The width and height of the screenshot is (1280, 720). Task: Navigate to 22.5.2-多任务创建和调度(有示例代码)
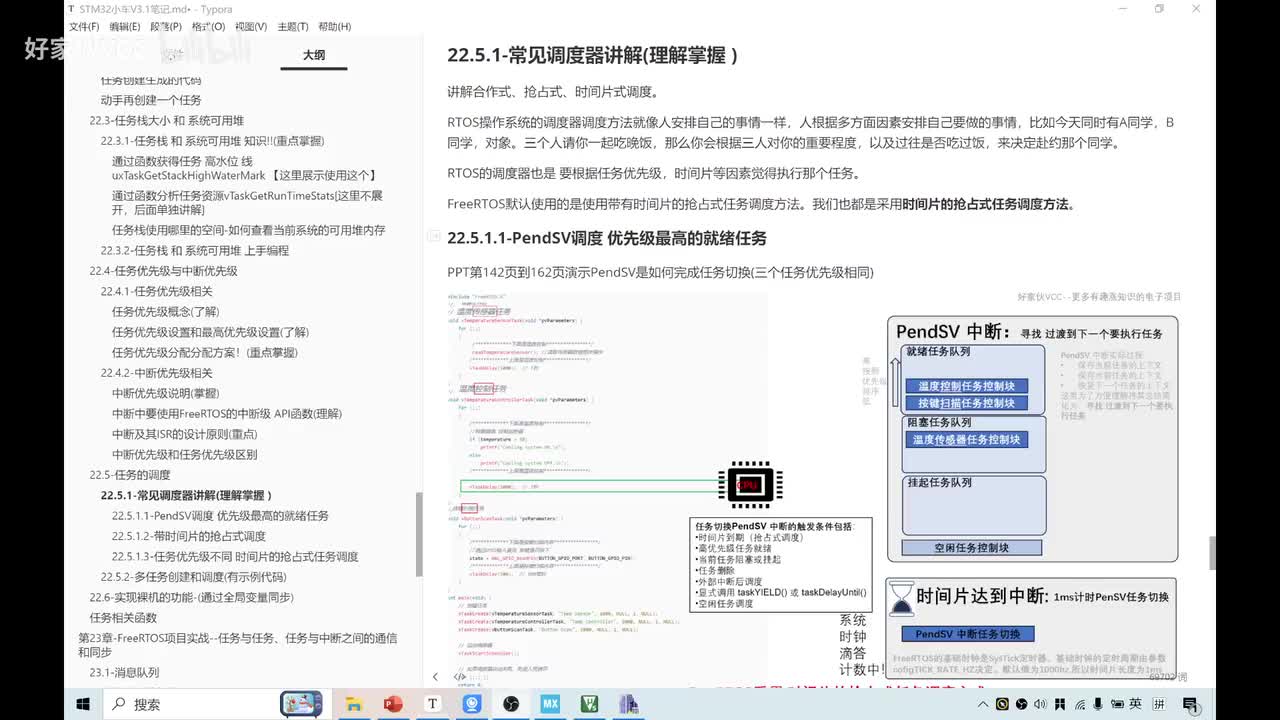coord(193,577)
